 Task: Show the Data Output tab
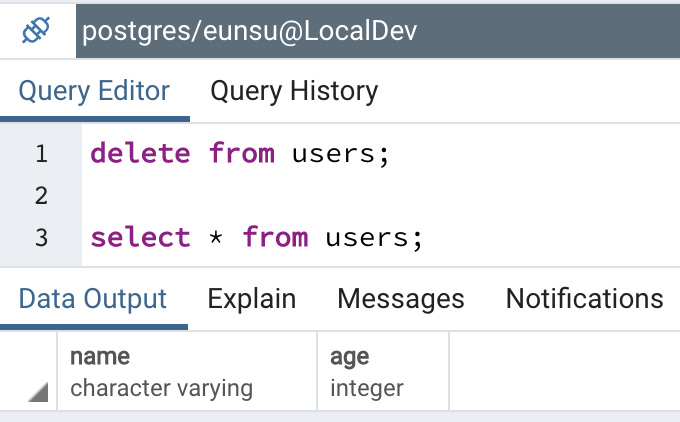coord(93,299)
